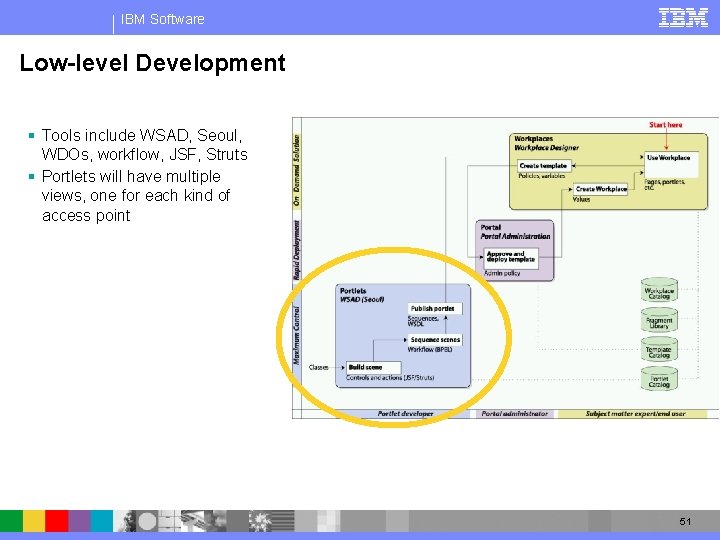Click the 'Start here' red label

click(x=665, y=125)
